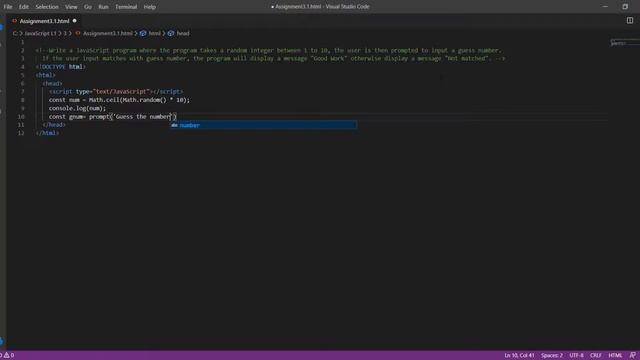Change the UTF-8 encoding in status bar
This screenshot has height=360, width=640.
[x=576, y=356]
